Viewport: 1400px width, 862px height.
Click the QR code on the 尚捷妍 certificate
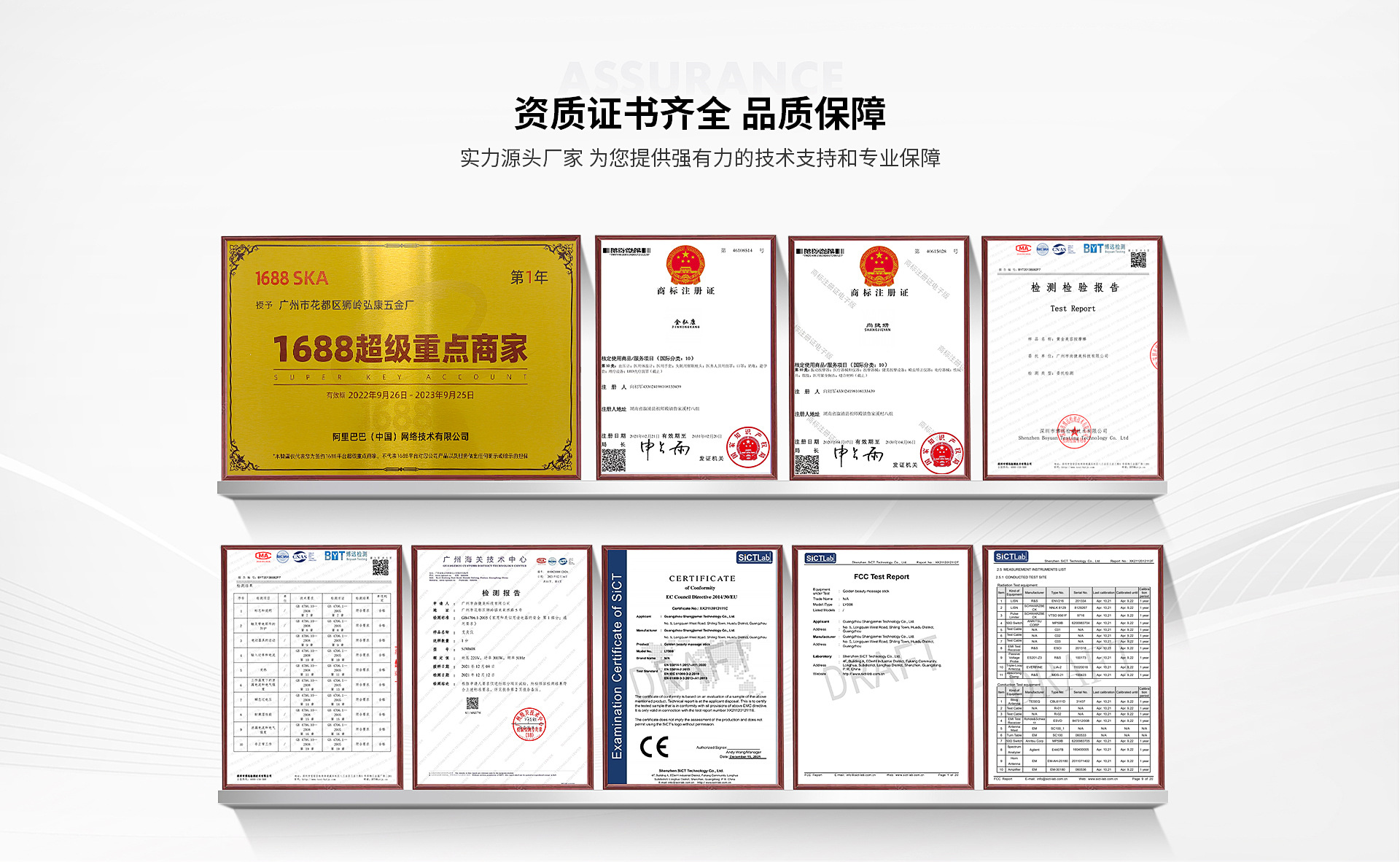[806, 464]
